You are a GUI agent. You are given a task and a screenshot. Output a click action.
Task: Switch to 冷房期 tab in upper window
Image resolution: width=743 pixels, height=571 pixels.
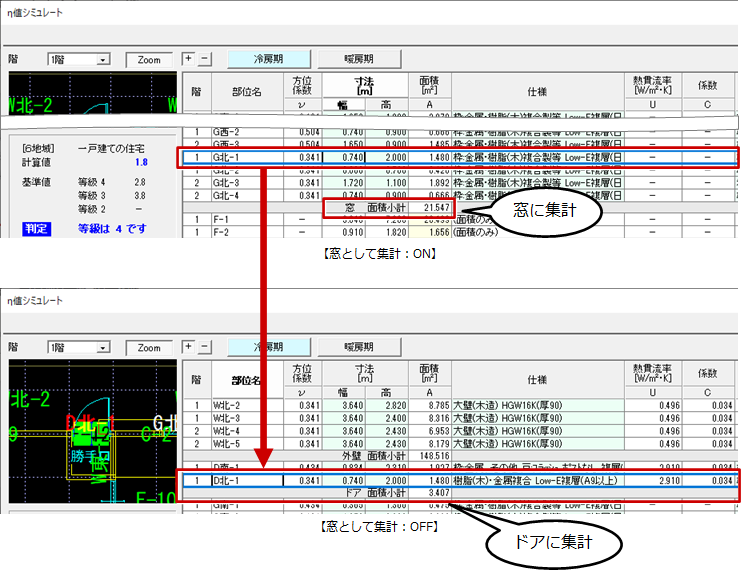(269, 59)
